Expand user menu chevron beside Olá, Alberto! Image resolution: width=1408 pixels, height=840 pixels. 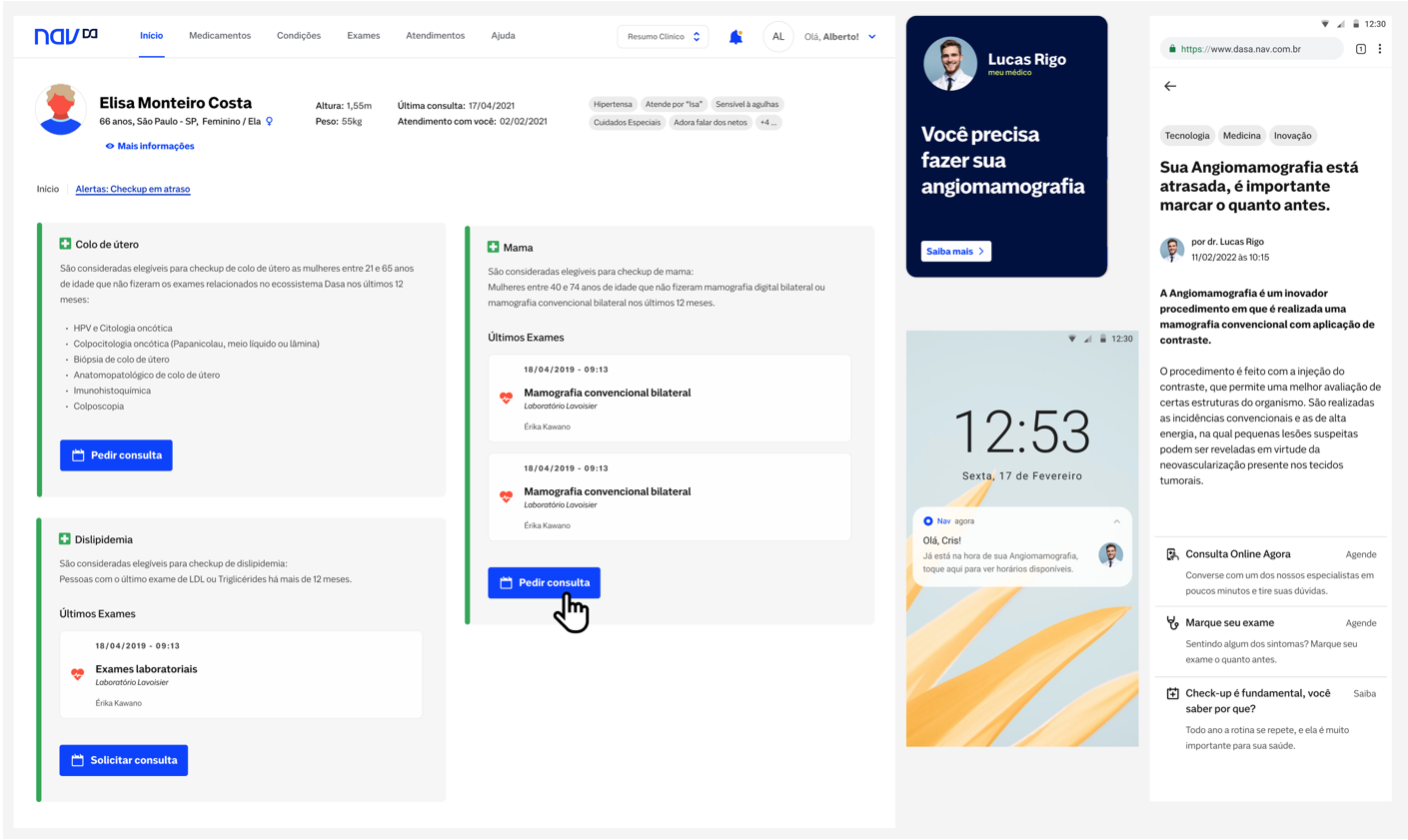point(872,37)
